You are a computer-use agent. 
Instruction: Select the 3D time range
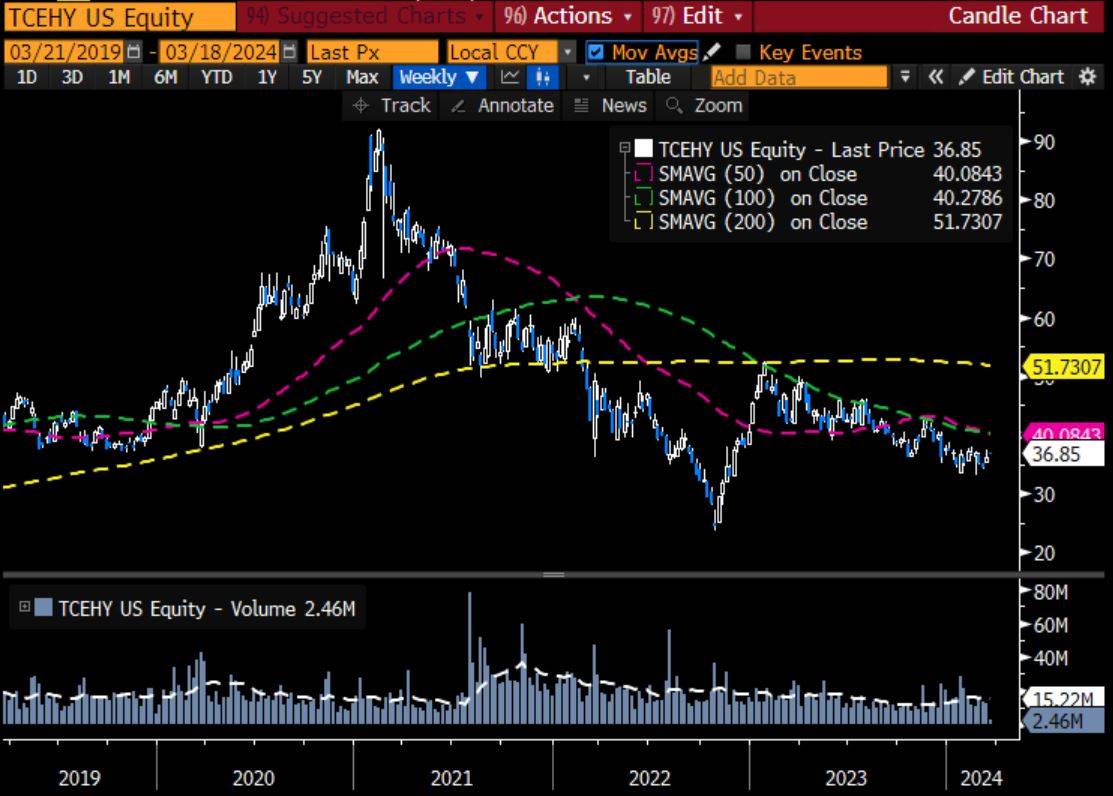coord(72,77)
